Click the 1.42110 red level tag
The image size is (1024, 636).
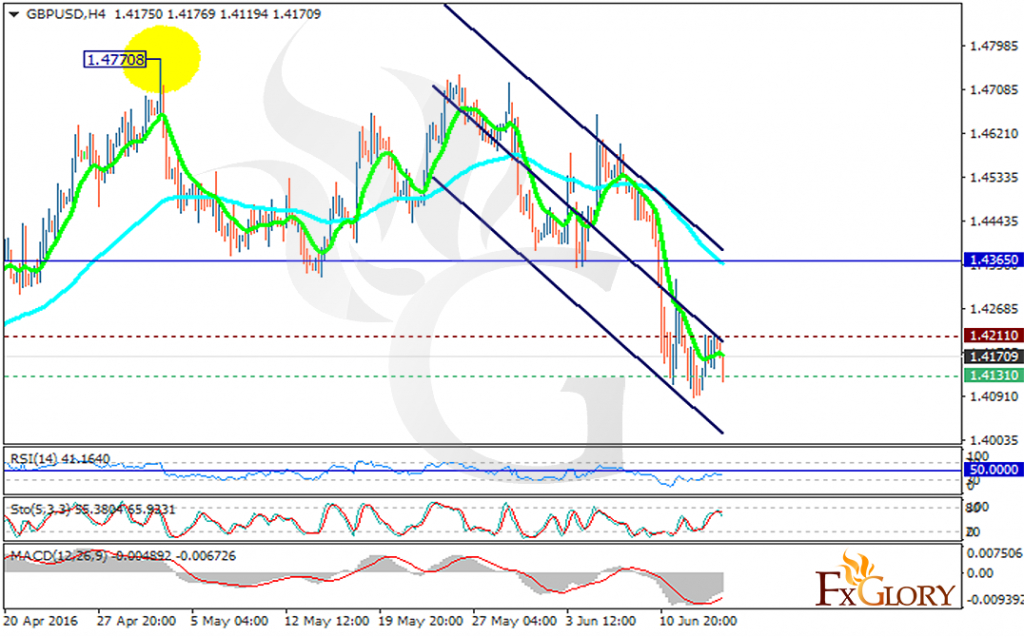click(993, 336)
